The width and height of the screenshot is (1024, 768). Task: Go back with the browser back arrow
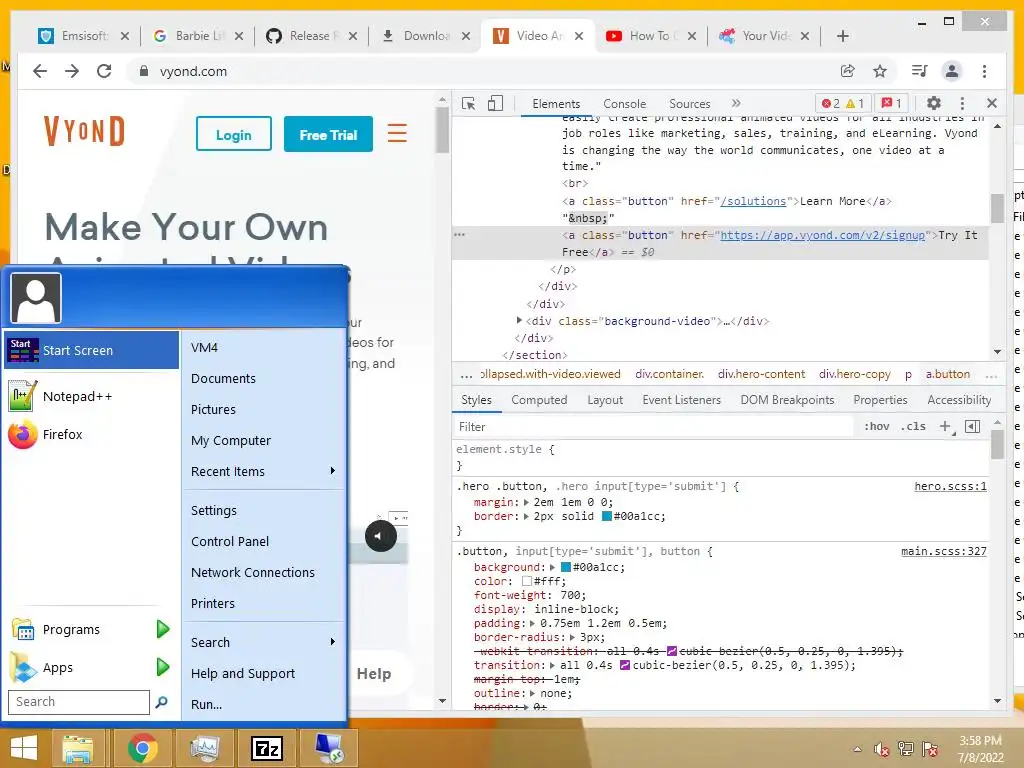[x=40, y=71]
